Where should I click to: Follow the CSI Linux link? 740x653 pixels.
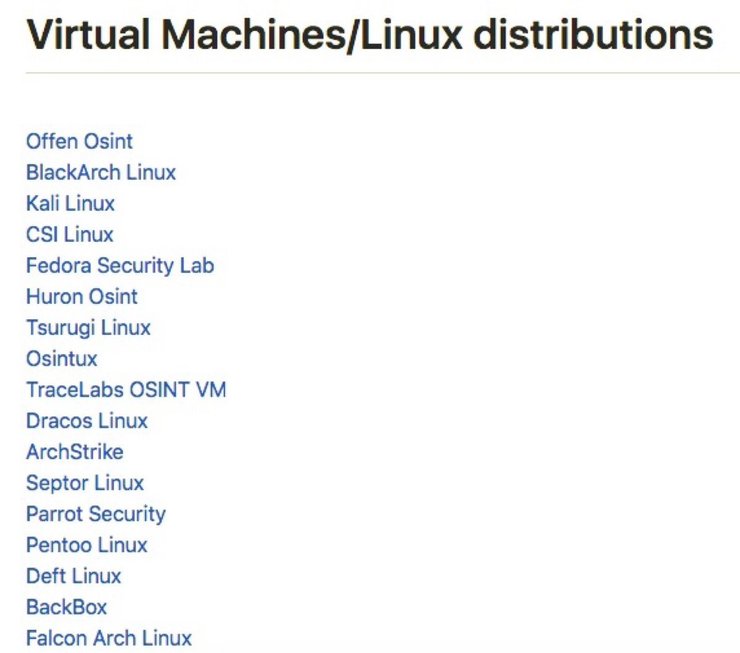(70, 235)
